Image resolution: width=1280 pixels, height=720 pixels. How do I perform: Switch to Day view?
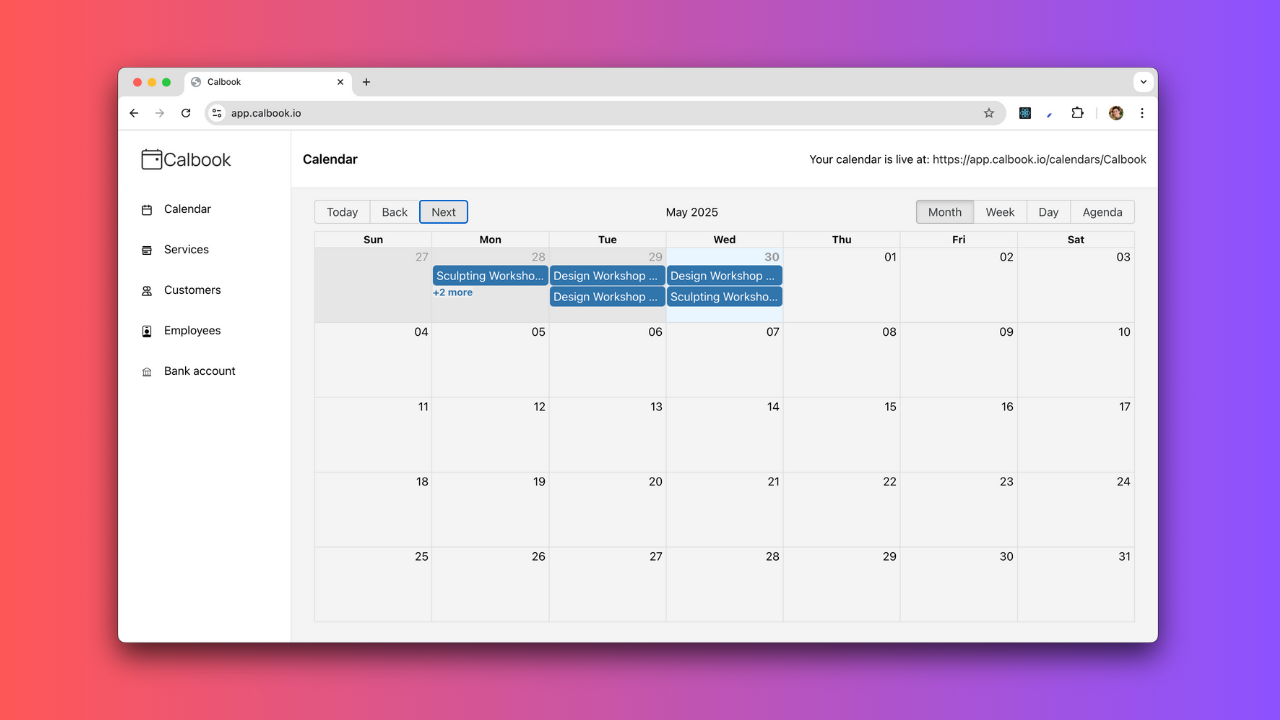1048,212
